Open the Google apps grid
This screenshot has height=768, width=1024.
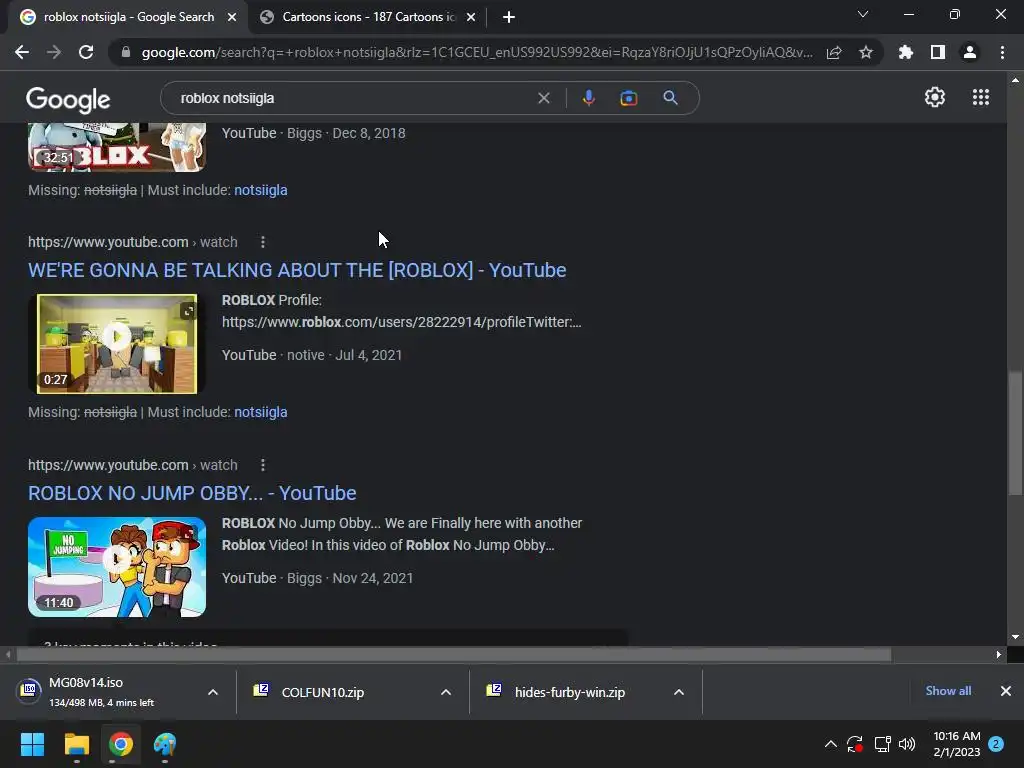tap(981, 97)
